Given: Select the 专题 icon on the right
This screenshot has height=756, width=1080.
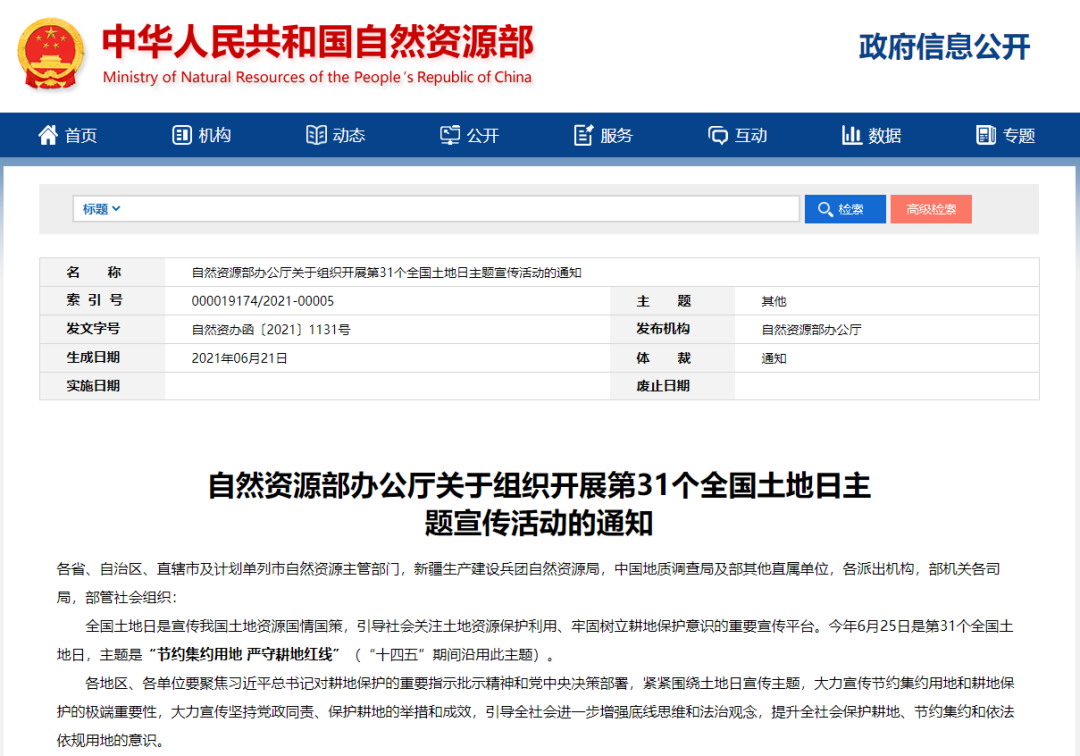Looking at the screenshot, I should [x=985, y=135].
